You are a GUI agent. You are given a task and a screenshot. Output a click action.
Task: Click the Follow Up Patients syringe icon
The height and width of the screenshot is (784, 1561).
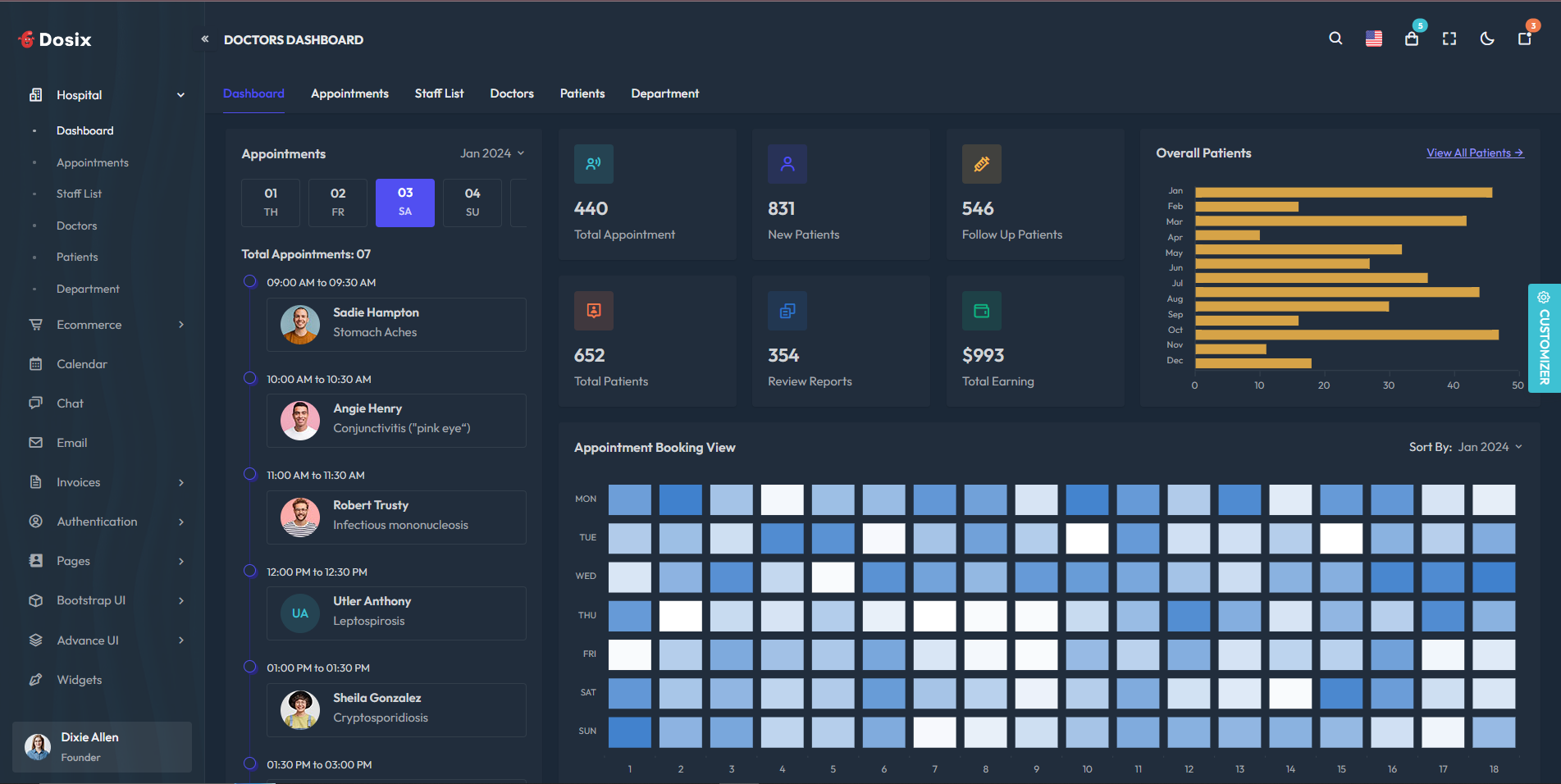tap(982, 164)
